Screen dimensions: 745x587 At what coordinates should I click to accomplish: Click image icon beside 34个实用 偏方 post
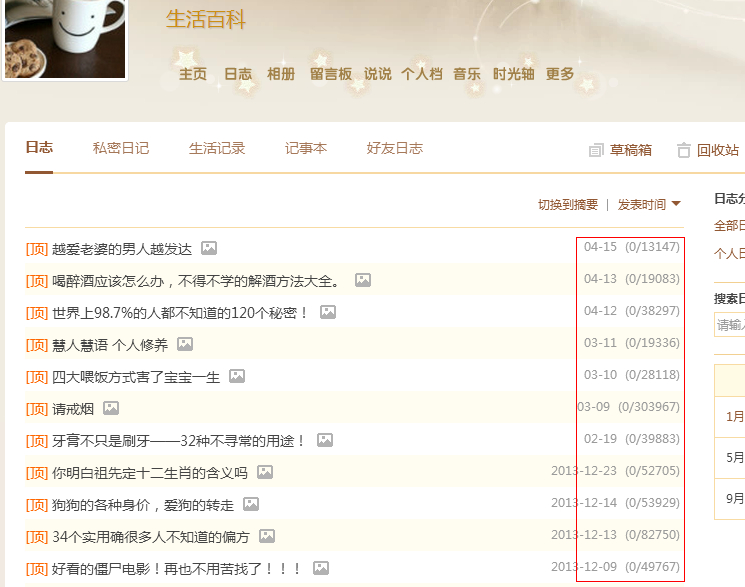[x=267, y=536]
